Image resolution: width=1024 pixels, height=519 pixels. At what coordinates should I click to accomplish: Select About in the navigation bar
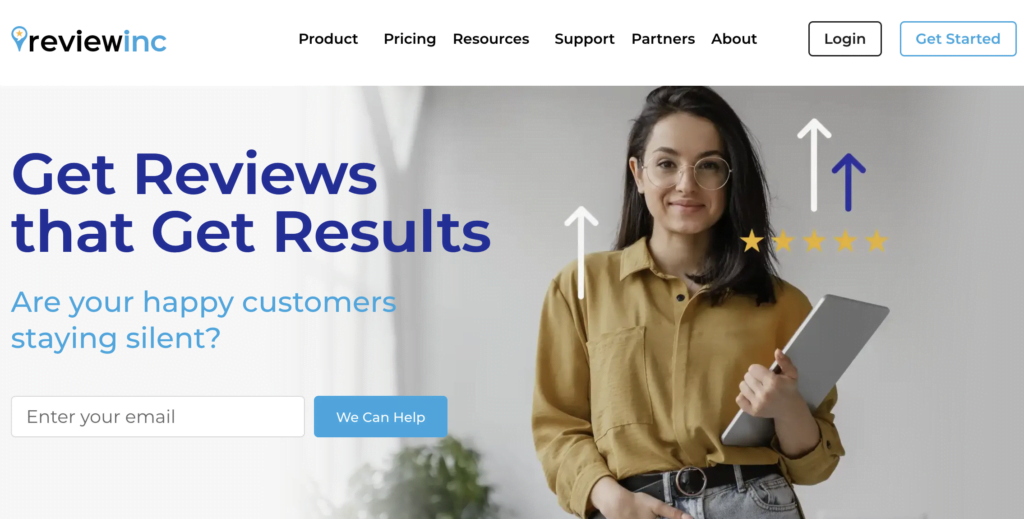pyautogui.click(x=734, y=39)
